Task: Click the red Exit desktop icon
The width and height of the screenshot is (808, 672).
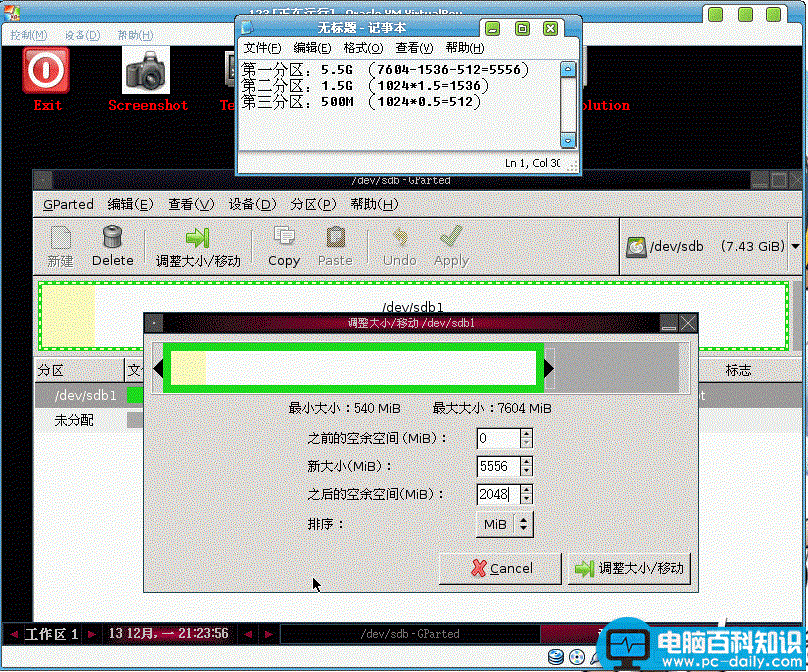Action: click(x=46, y=72)
